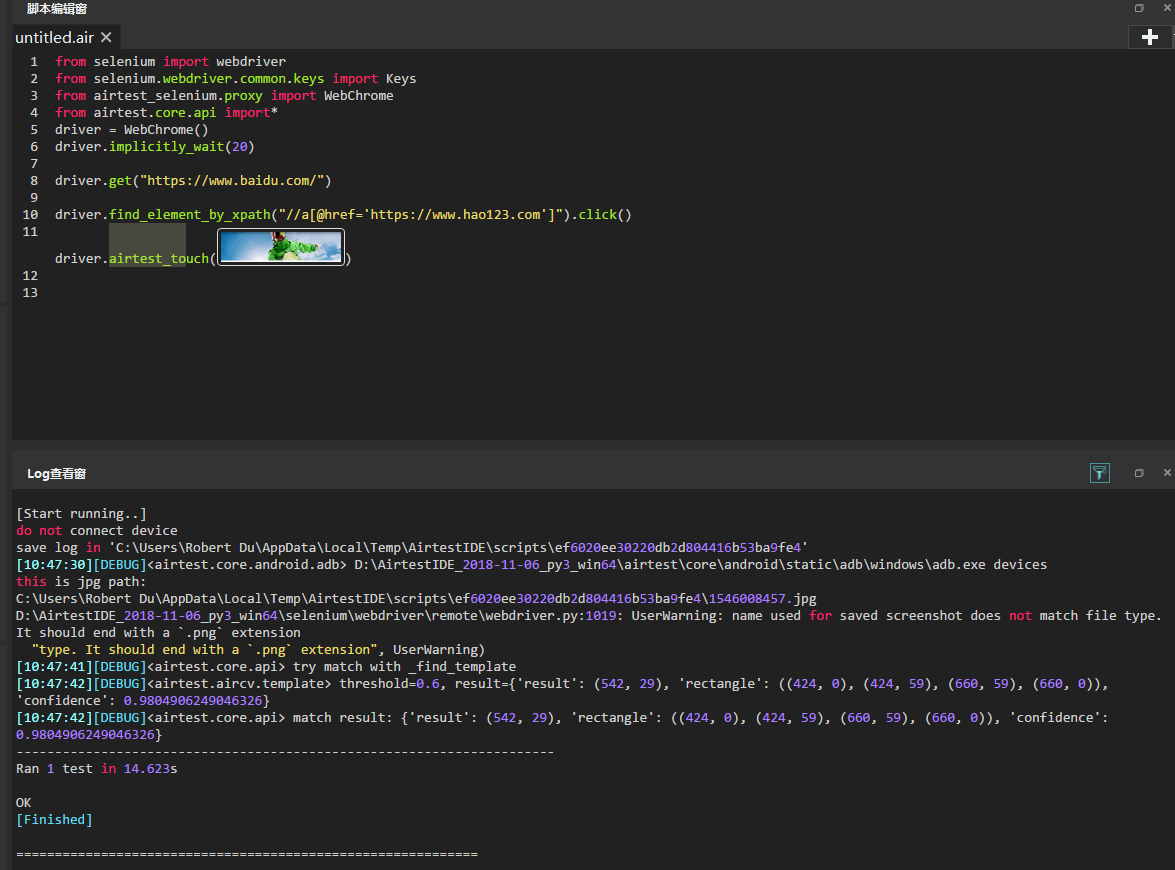Click line 1 selenium webdriver import
Screen dimensions: 1175x870
click(170, 61)
